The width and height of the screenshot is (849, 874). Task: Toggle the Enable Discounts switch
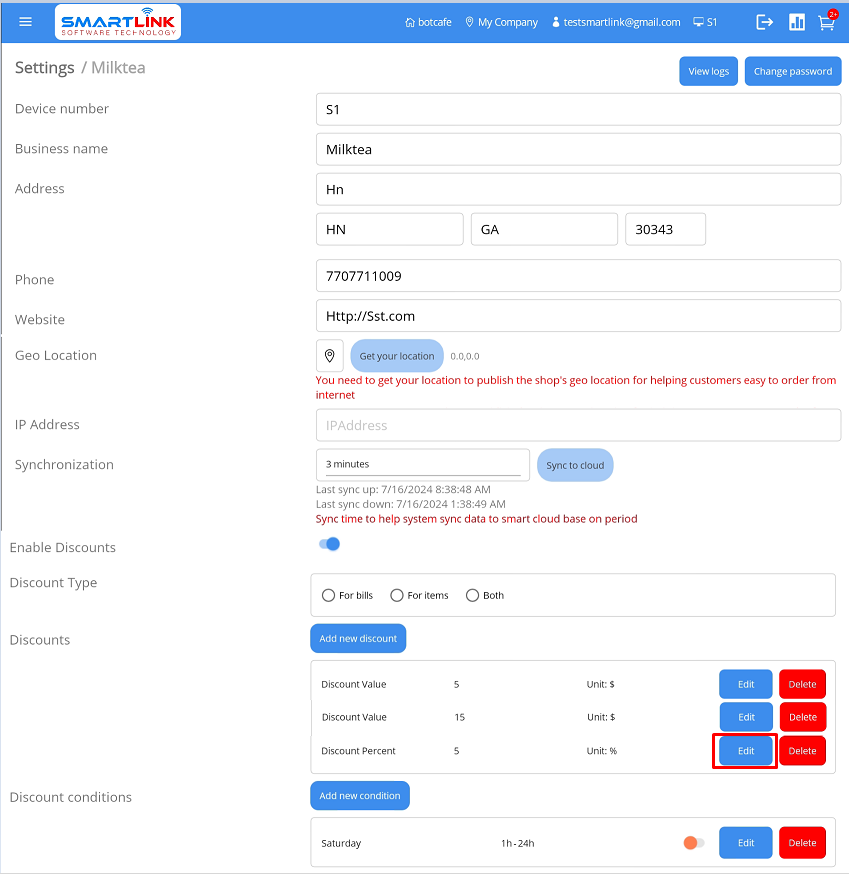329,544
